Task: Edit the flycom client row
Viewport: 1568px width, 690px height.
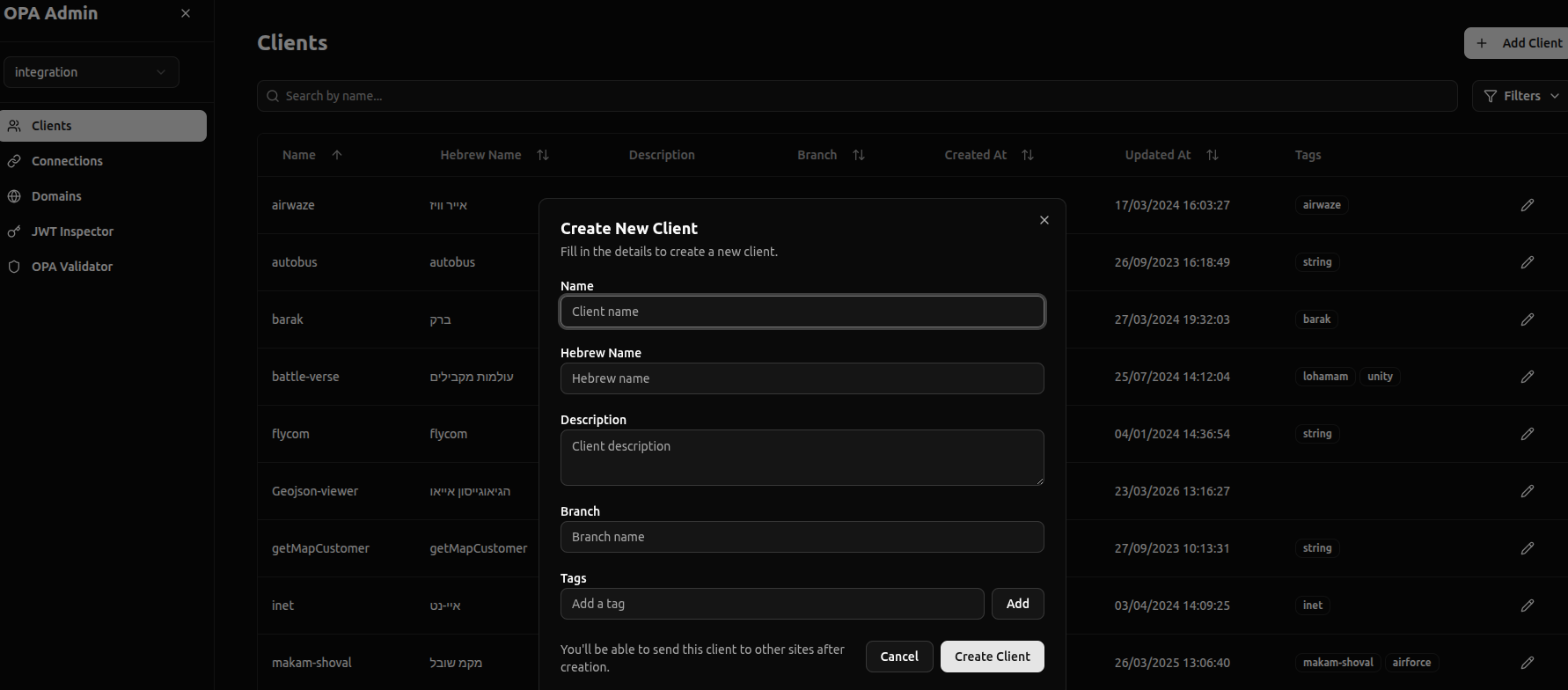Action: pos(1528,434)
